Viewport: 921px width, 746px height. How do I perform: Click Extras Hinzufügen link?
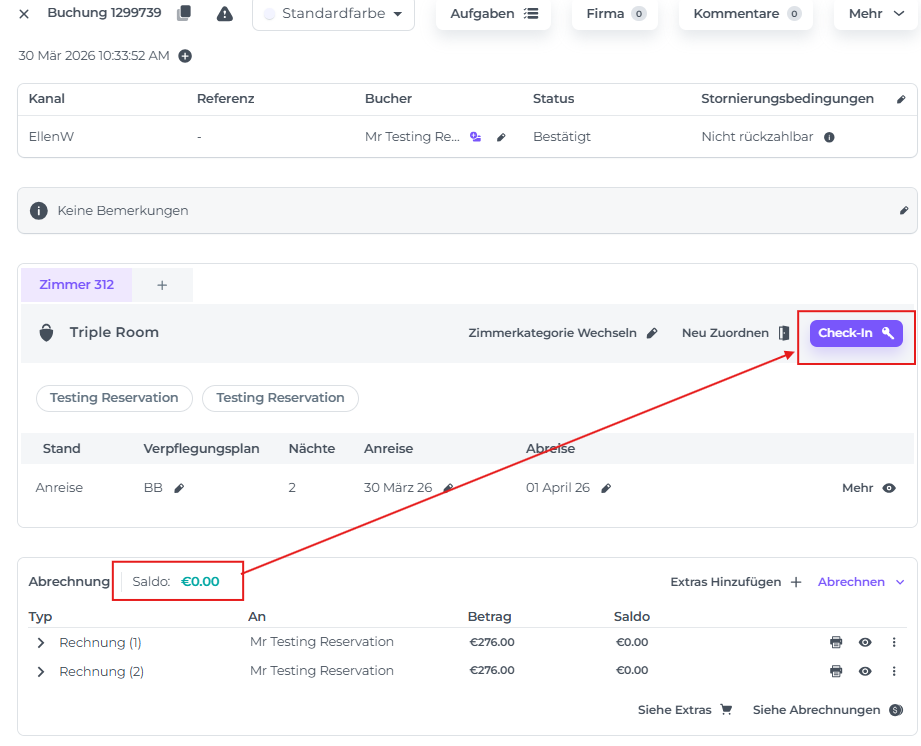point(735,582)
